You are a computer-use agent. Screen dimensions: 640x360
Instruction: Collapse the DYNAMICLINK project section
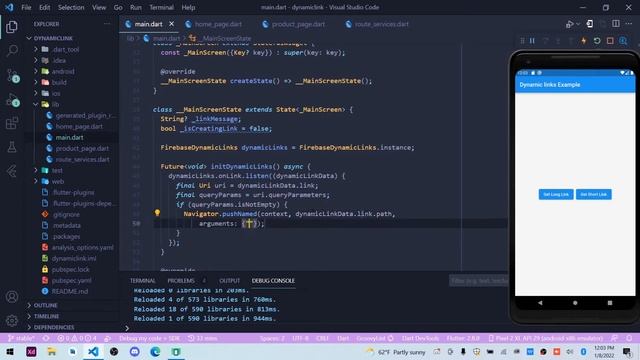pyautogui.click(x=53, y=38)
